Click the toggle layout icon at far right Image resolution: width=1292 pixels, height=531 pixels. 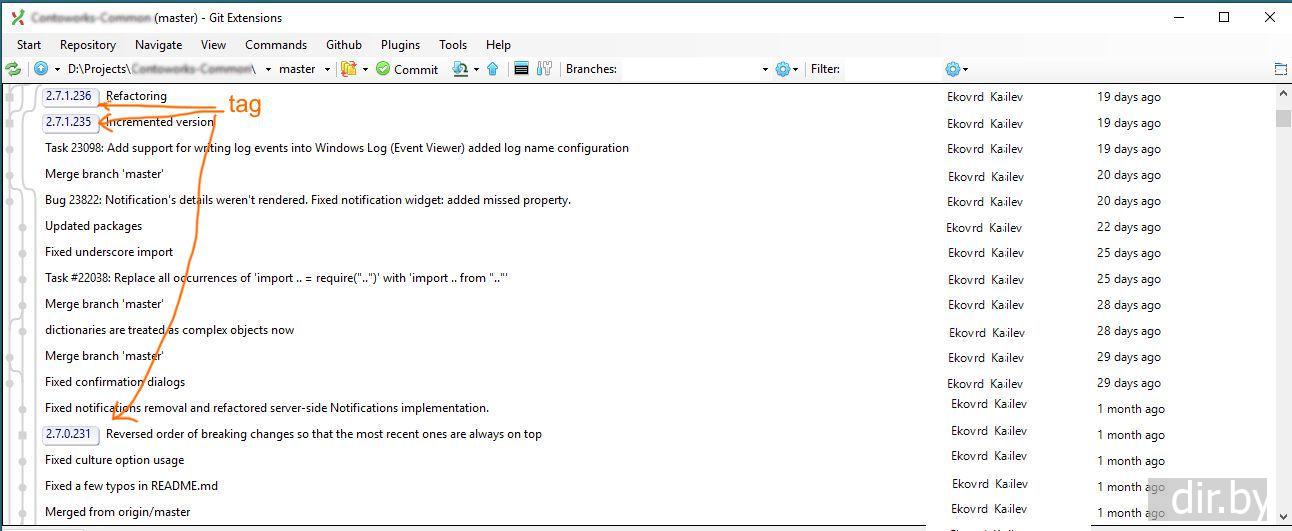(1280, 69)
